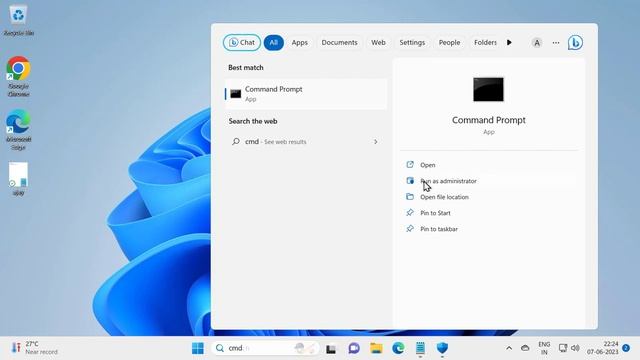The image size is (640, 360).
Task: Select the Microsoft Edge desktop shortcut
Action: pyautogui.click(x=18, y=130)
